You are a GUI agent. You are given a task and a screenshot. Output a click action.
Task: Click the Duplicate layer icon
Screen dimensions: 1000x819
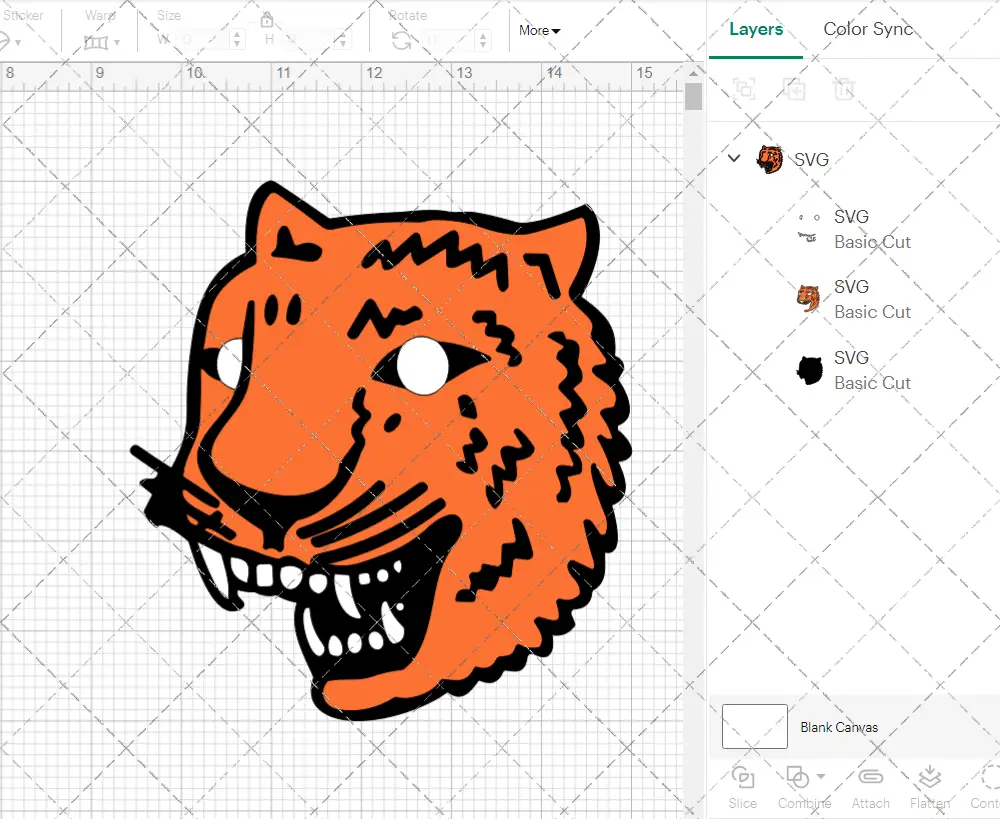click(x=794, y=89)
